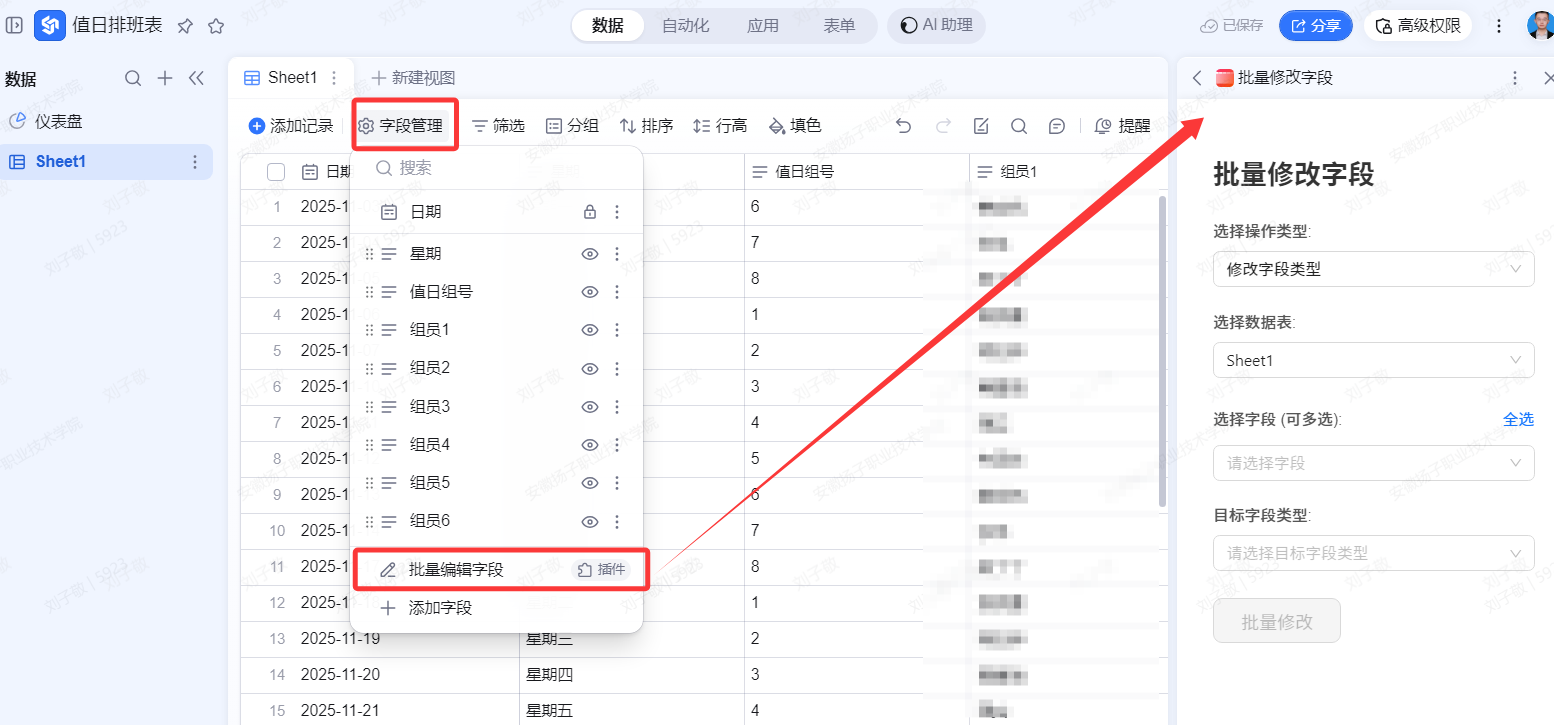Open the AI 助理 assistant
This screenshot has height=725, width=1554.
(936, 26)
